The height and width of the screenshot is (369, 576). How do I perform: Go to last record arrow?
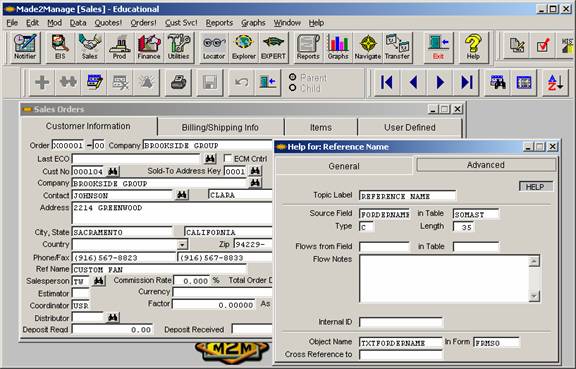(467, 82)
